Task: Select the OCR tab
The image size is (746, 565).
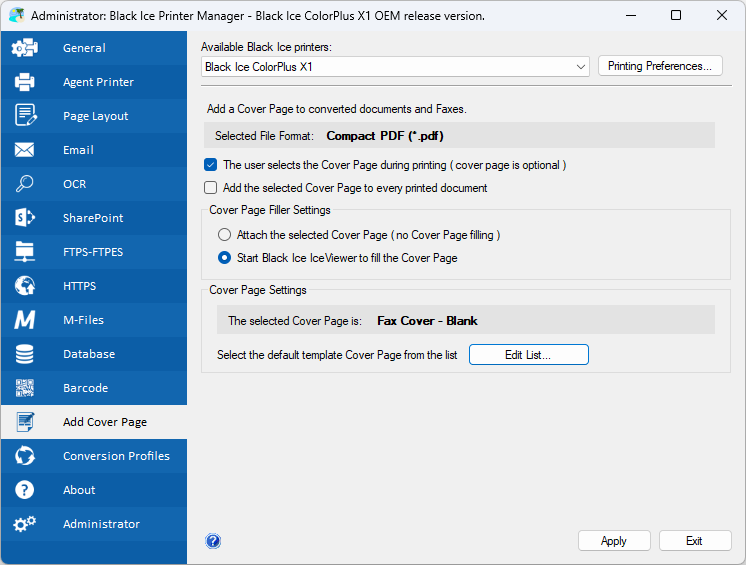Action: pyautogui.click(x=94, y=184)
